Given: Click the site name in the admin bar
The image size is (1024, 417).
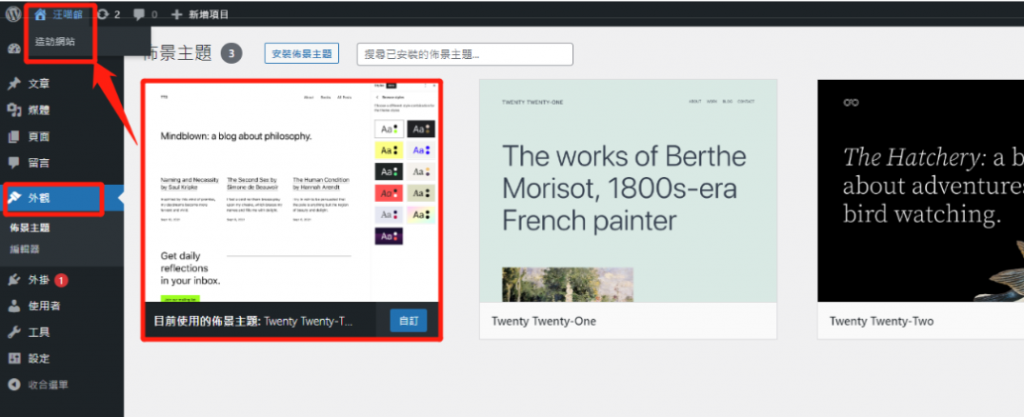Looking at the screenshot, I should (68, 14).
